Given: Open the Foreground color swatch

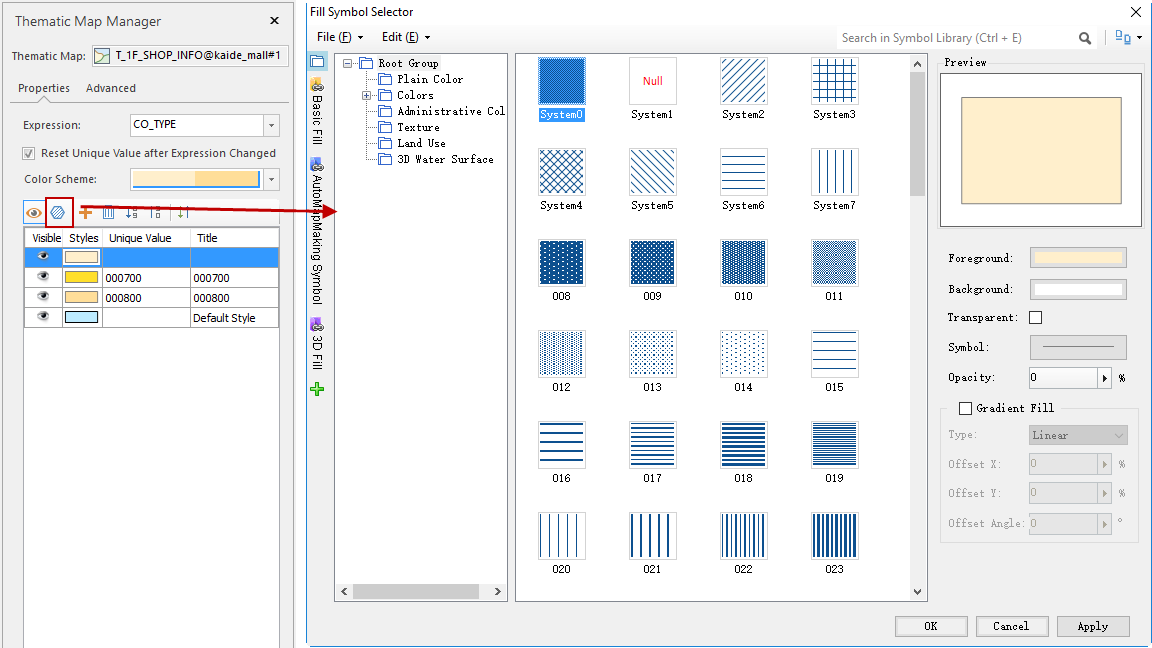Looking at the screenshot, I should point(1078,258).
